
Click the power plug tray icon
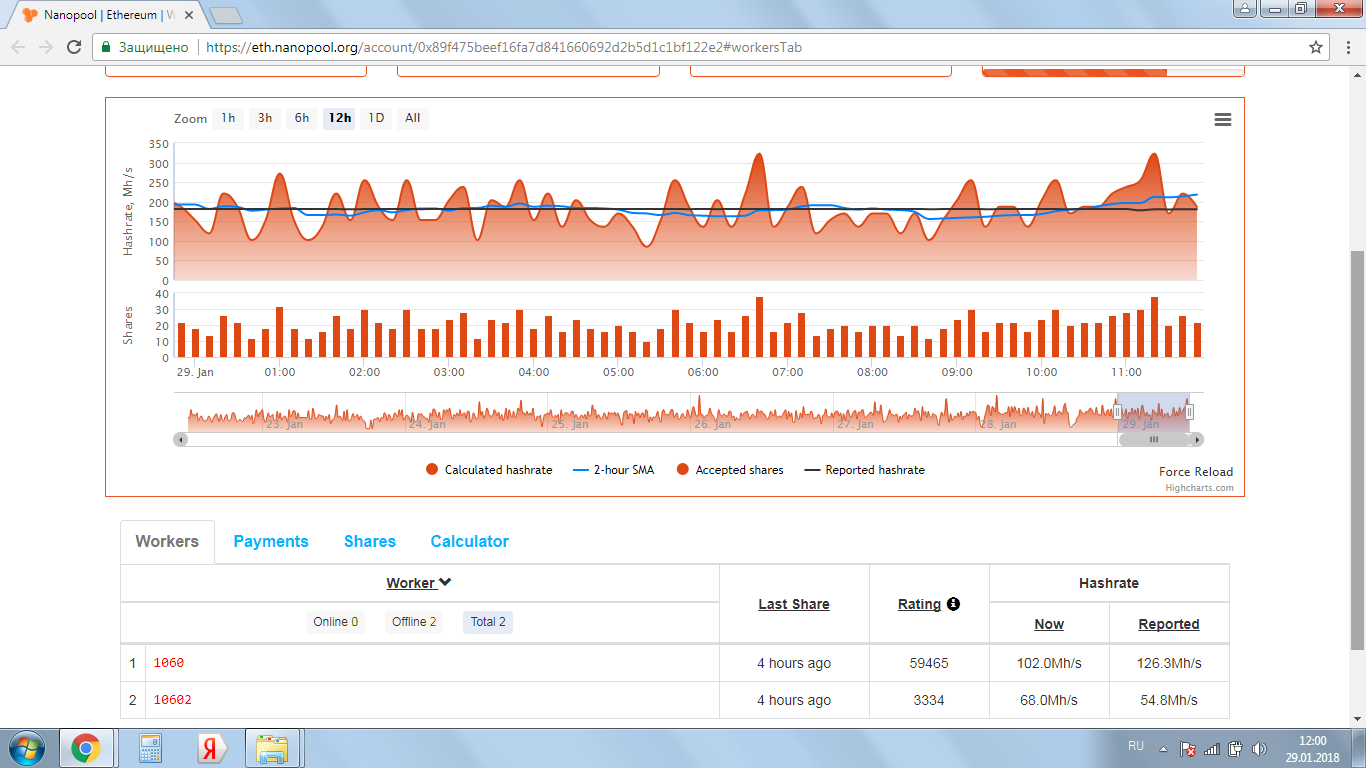[1236, 748]
